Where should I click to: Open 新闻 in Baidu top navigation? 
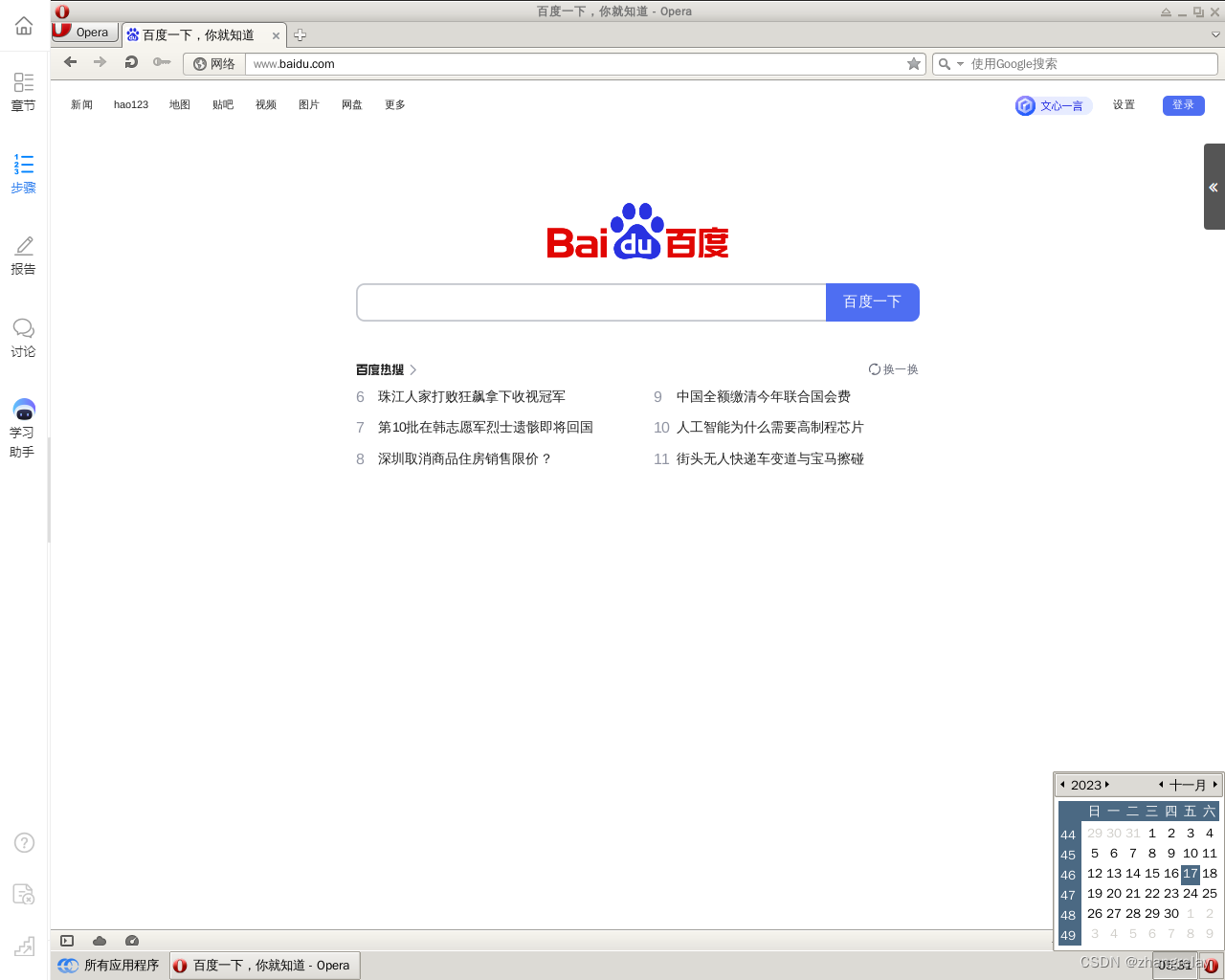[x=81, y=105]
